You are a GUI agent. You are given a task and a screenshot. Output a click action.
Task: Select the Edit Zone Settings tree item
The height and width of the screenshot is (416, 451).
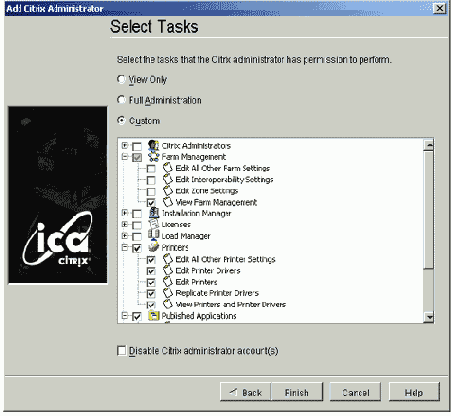207,191
